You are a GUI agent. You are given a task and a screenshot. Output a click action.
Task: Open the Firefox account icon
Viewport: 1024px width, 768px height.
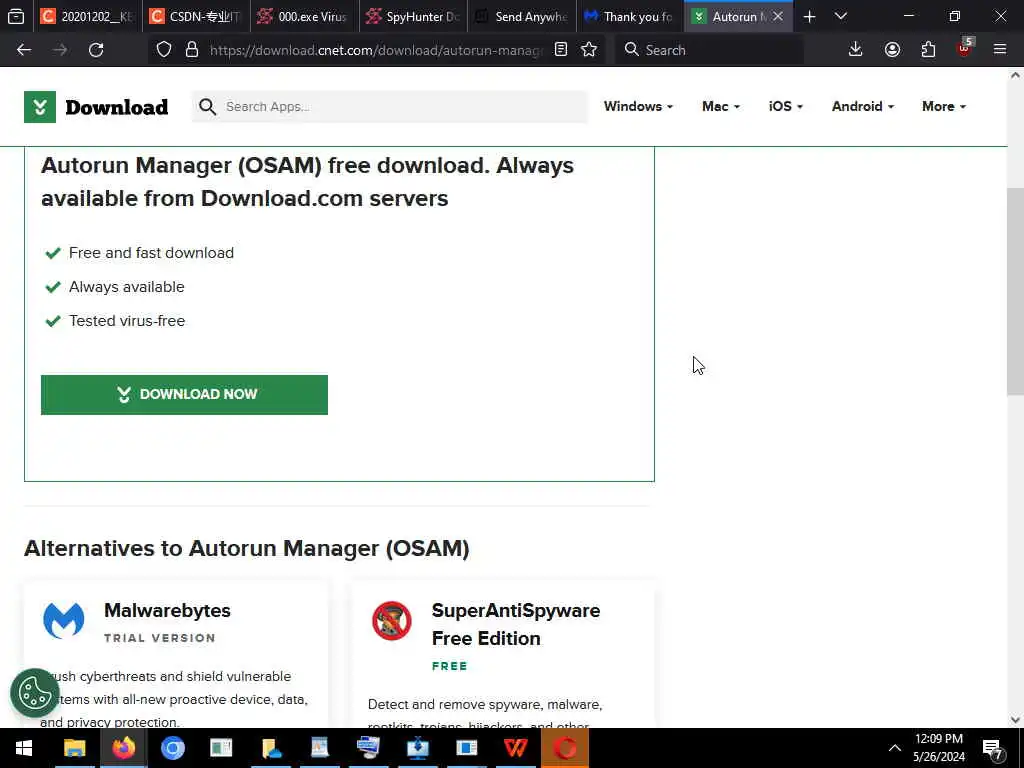(x=892, y=50)
